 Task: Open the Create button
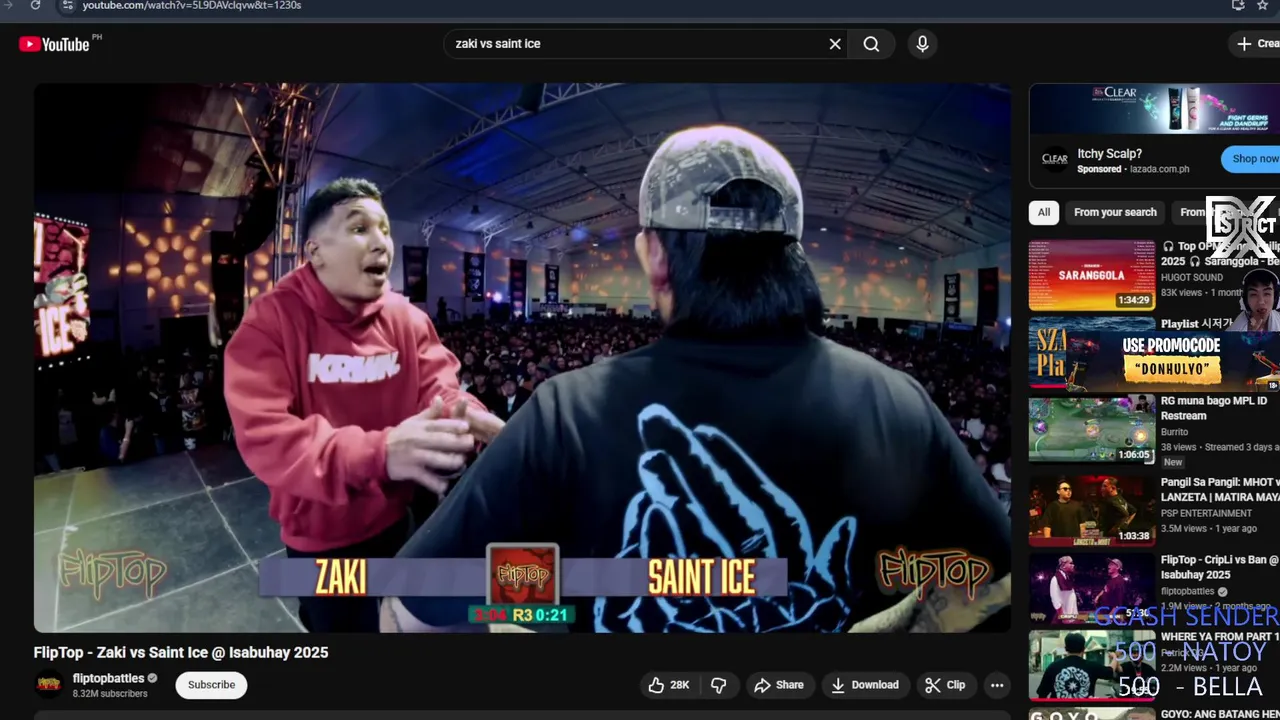(x=1256, y=44)
